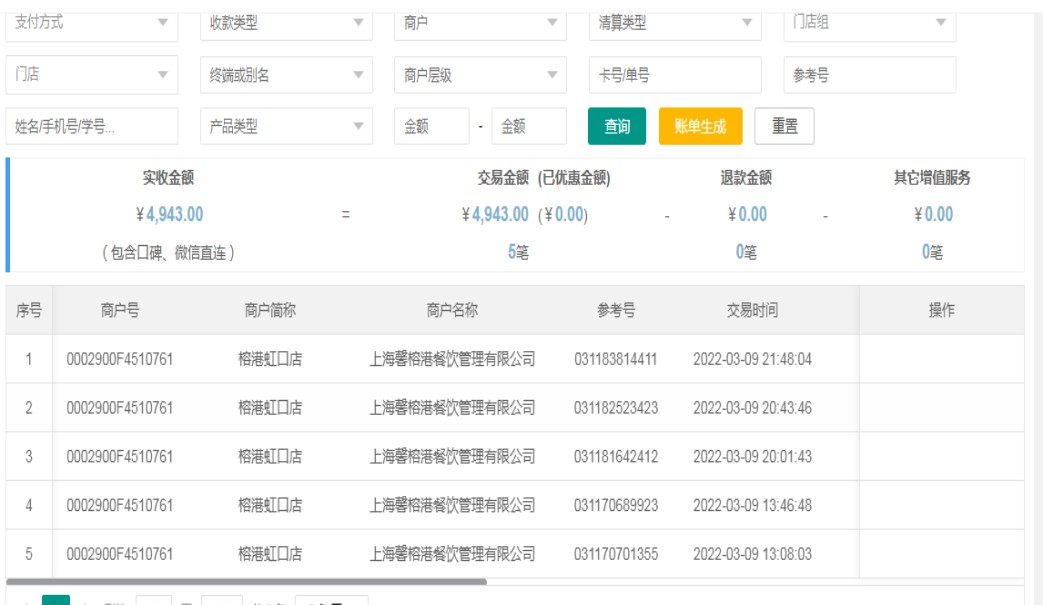Image resolution: width=1043 pixels, height=605 pixels.
Task: Click the table's horizontal scrollbar
Action: coord(246,581)
